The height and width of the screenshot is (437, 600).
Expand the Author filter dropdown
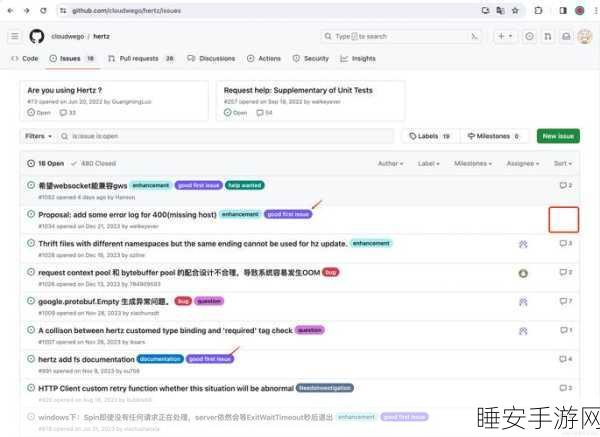tap(390, 163)
